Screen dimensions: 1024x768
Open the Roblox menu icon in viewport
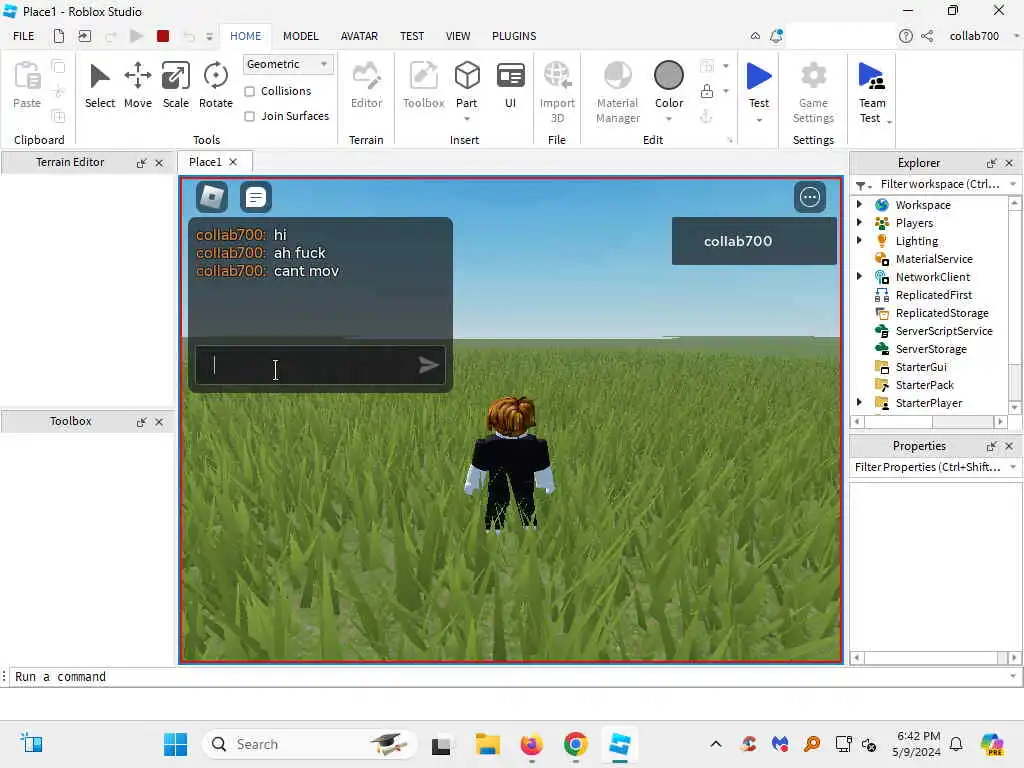point(212,197)
